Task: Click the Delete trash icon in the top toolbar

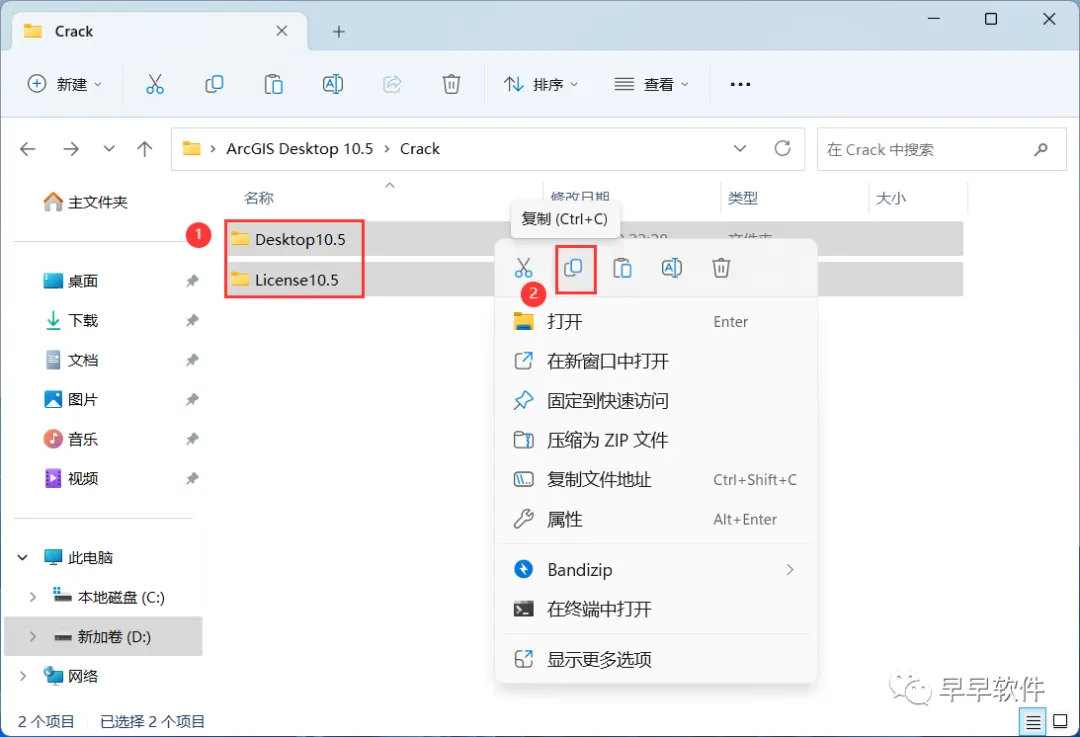Action: click(x=451, y=84)
